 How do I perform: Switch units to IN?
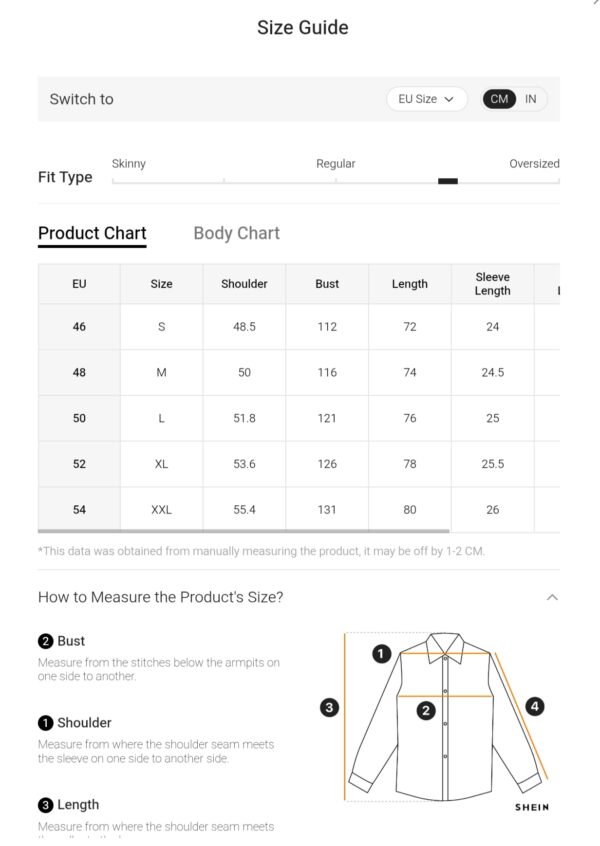click(x=531, y=99)
